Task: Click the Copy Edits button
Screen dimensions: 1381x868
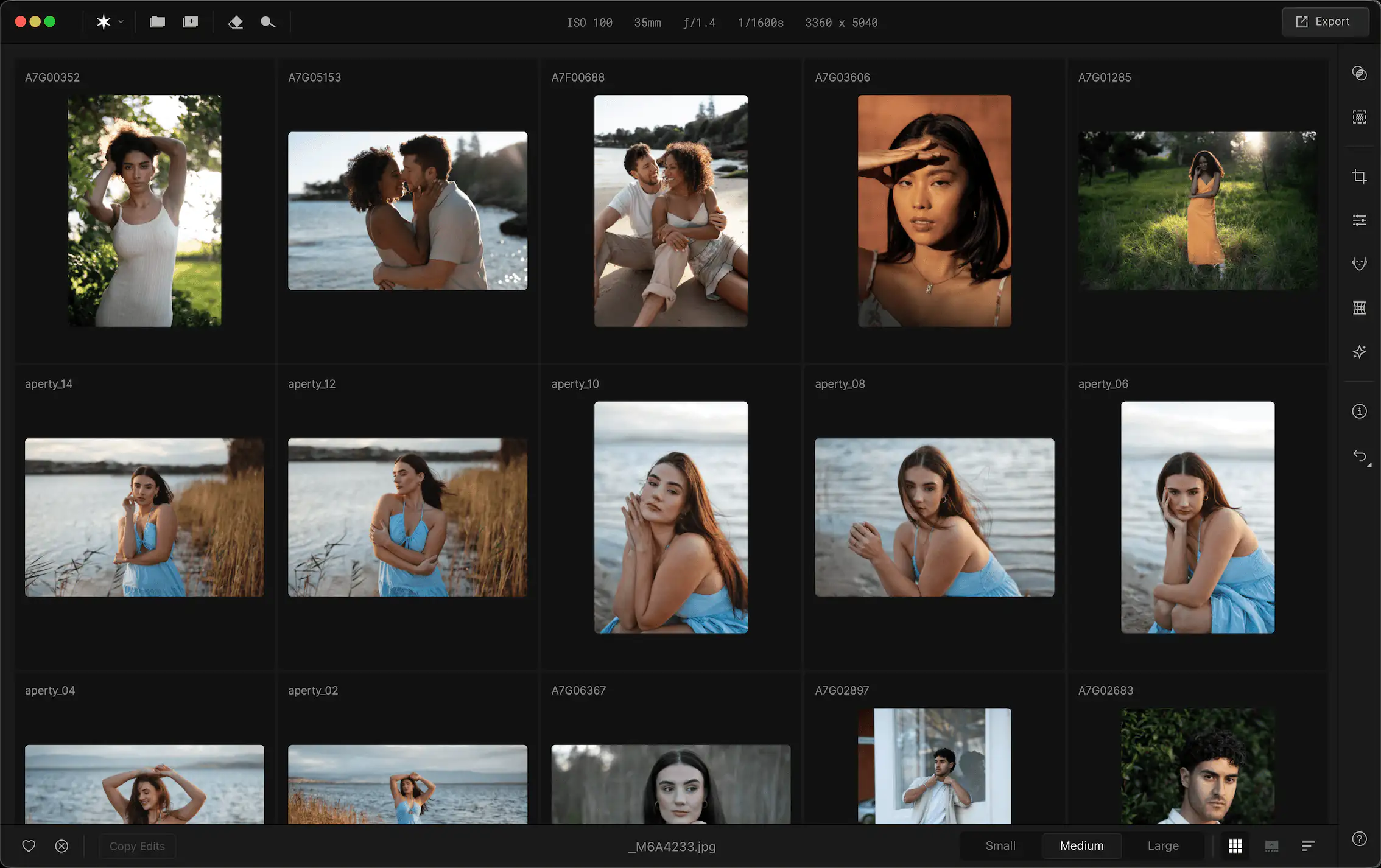Action: click(x=137, y=846)
